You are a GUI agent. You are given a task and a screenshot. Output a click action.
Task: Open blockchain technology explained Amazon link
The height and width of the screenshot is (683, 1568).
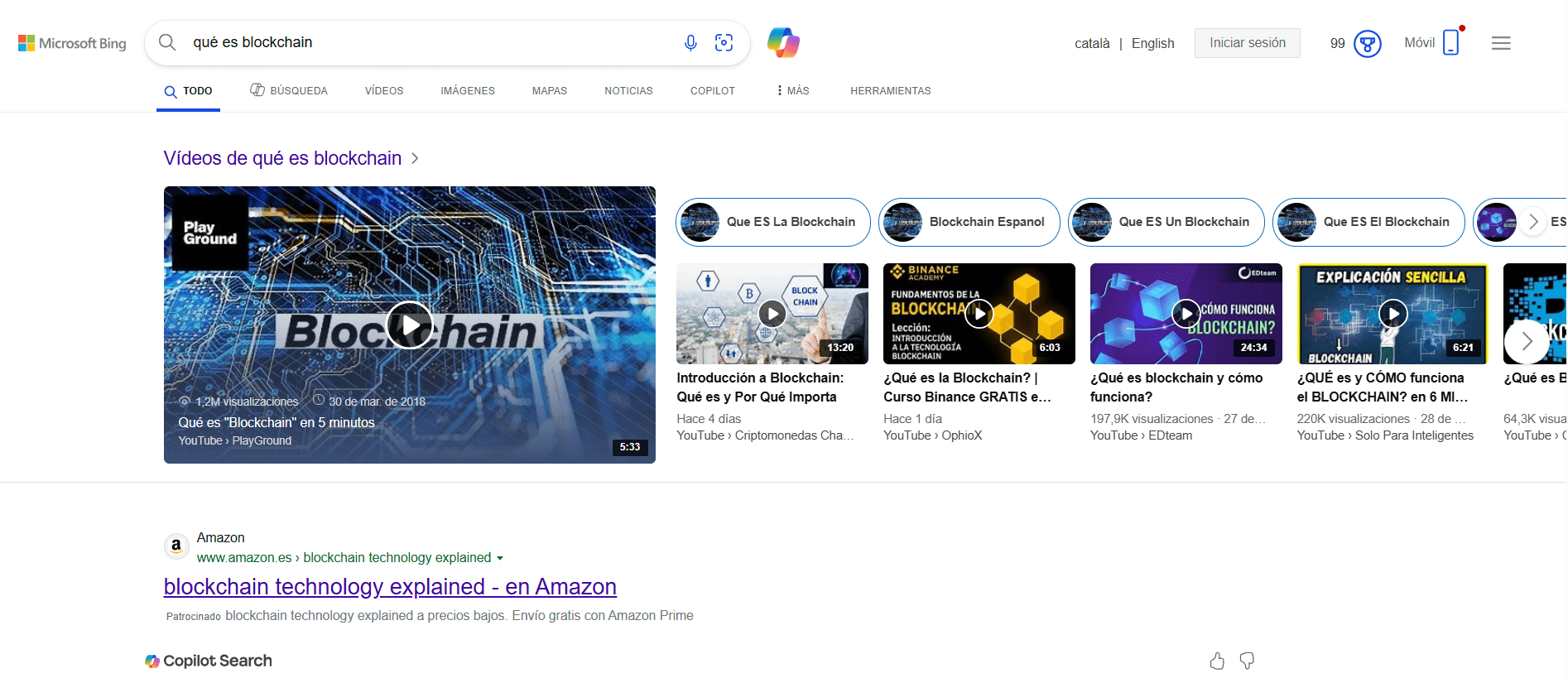coord(390,587)
